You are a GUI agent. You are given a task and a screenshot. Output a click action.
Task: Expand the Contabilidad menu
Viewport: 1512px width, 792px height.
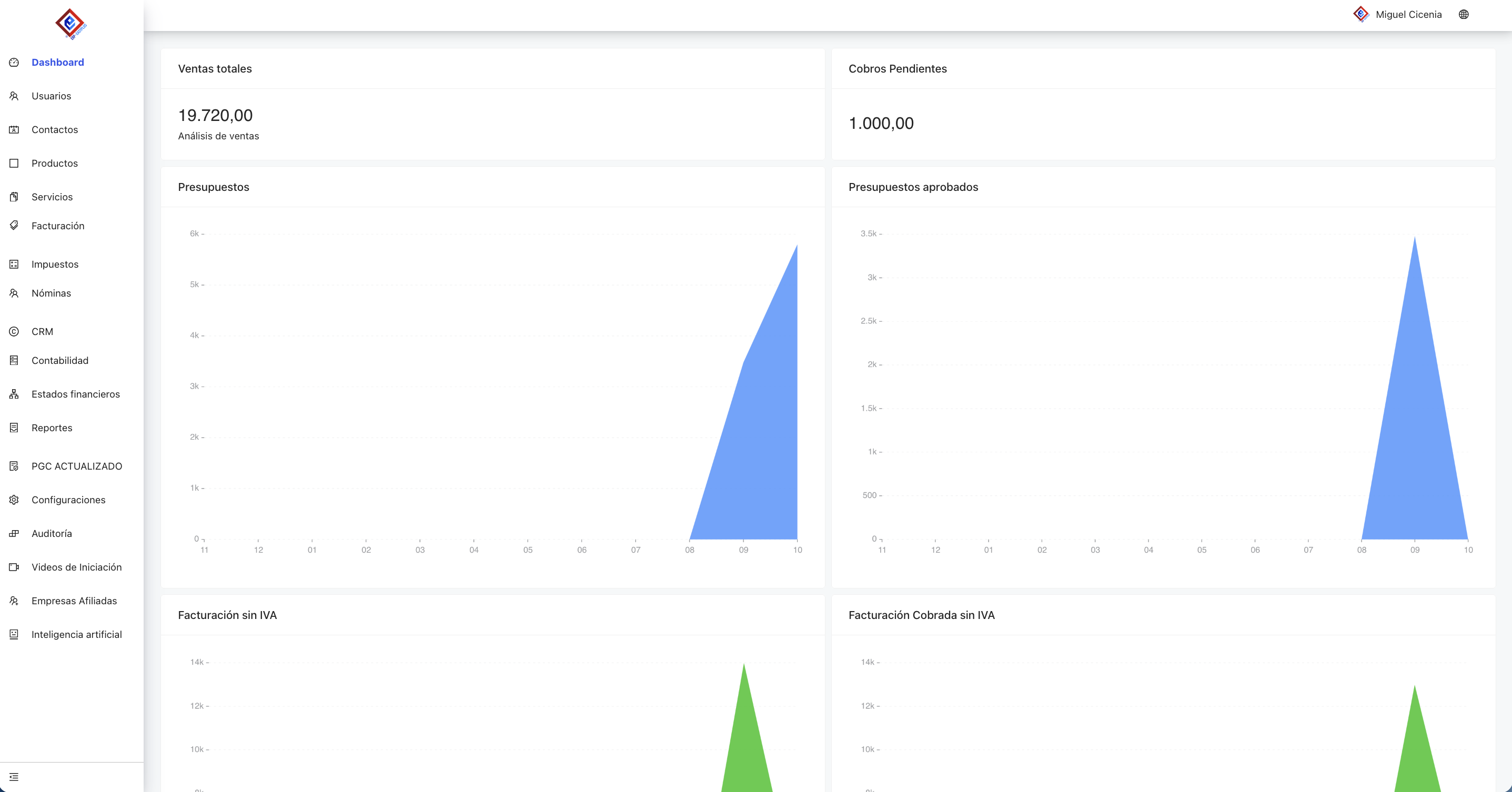point(60,360)
